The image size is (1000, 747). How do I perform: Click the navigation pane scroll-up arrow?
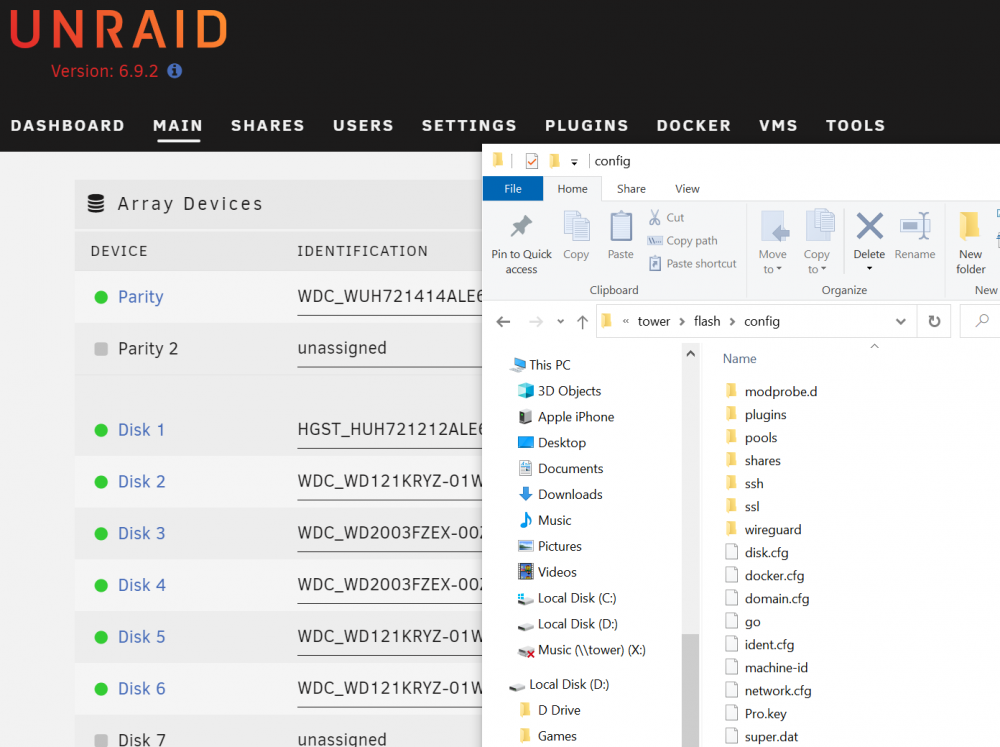coord(690,353)
